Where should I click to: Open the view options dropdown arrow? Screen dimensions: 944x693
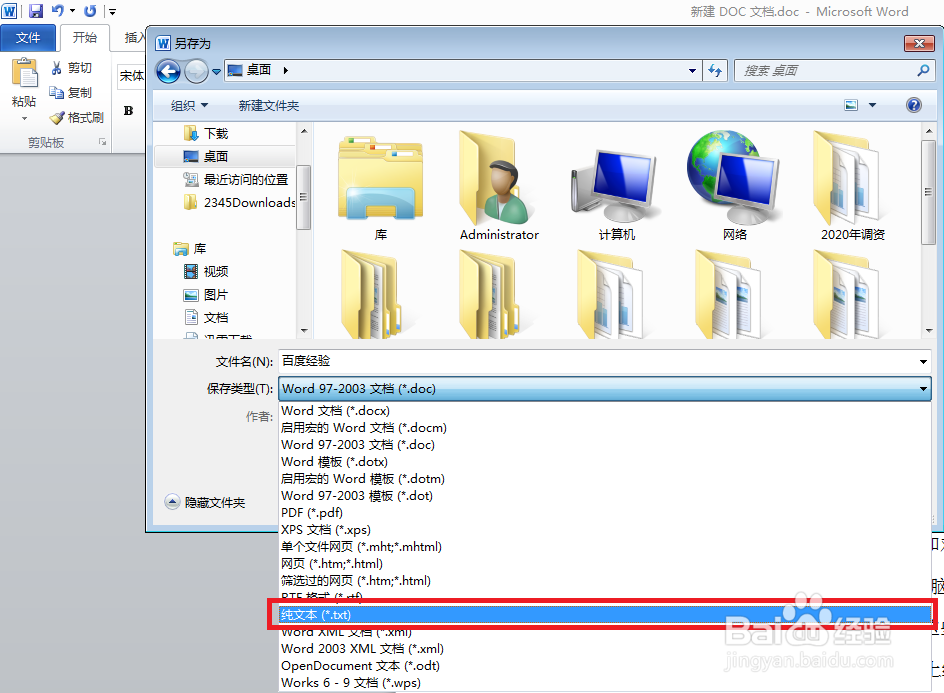[x=872, y=105]
